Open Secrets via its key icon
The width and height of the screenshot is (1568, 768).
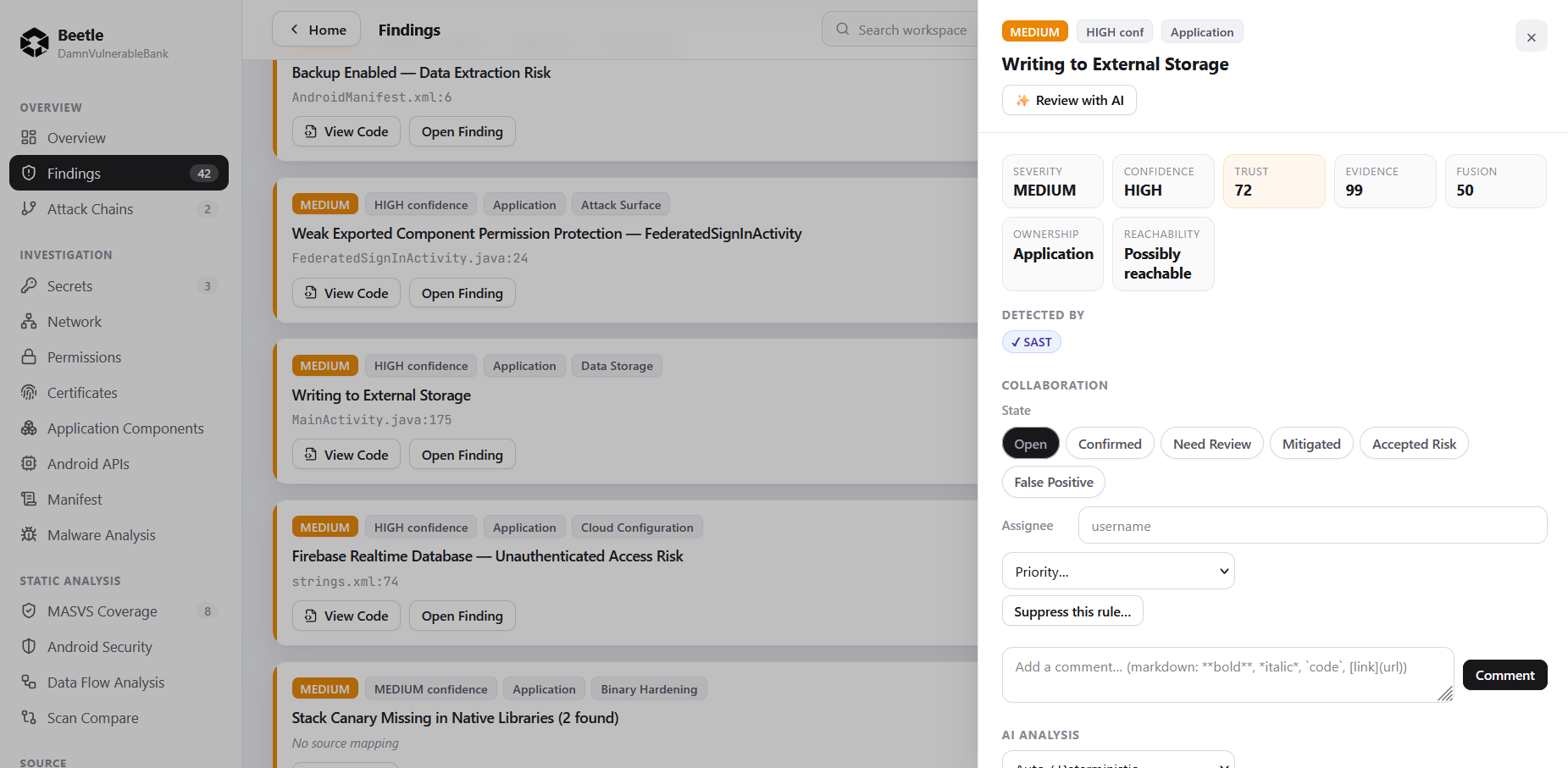point(29,285)
